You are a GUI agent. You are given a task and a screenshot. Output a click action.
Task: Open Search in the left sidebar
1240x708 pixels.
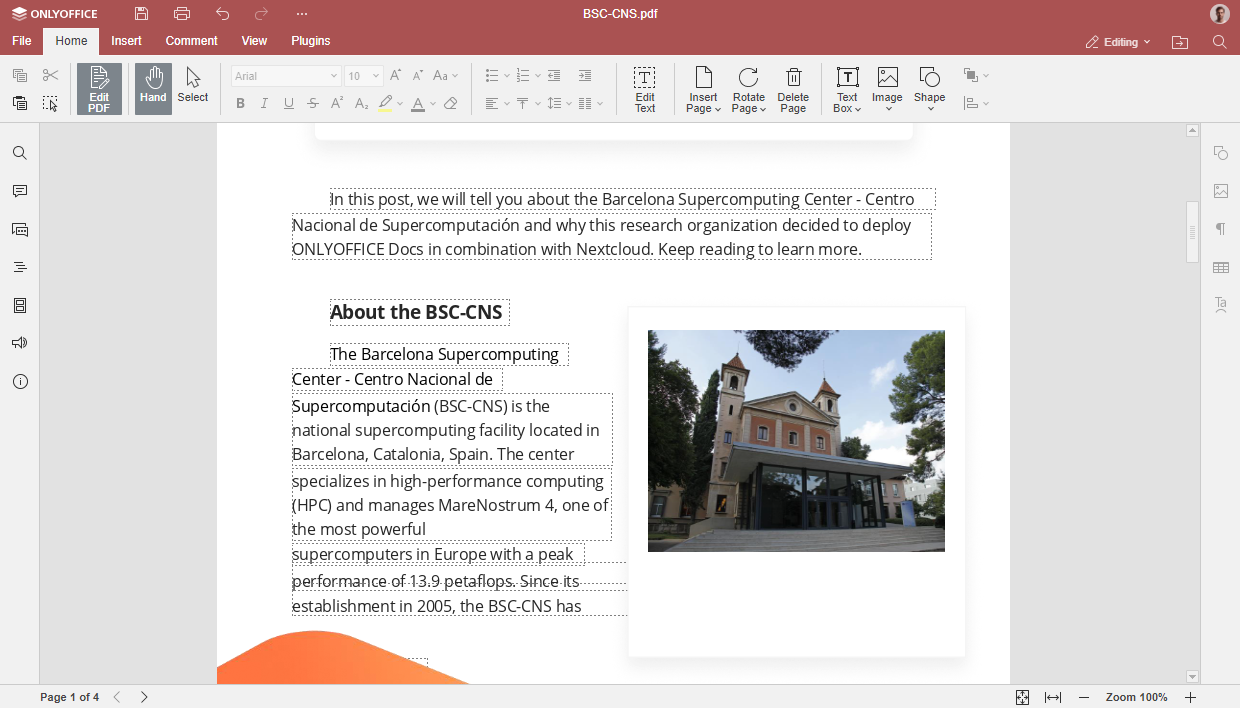click(x=20, y=152)
